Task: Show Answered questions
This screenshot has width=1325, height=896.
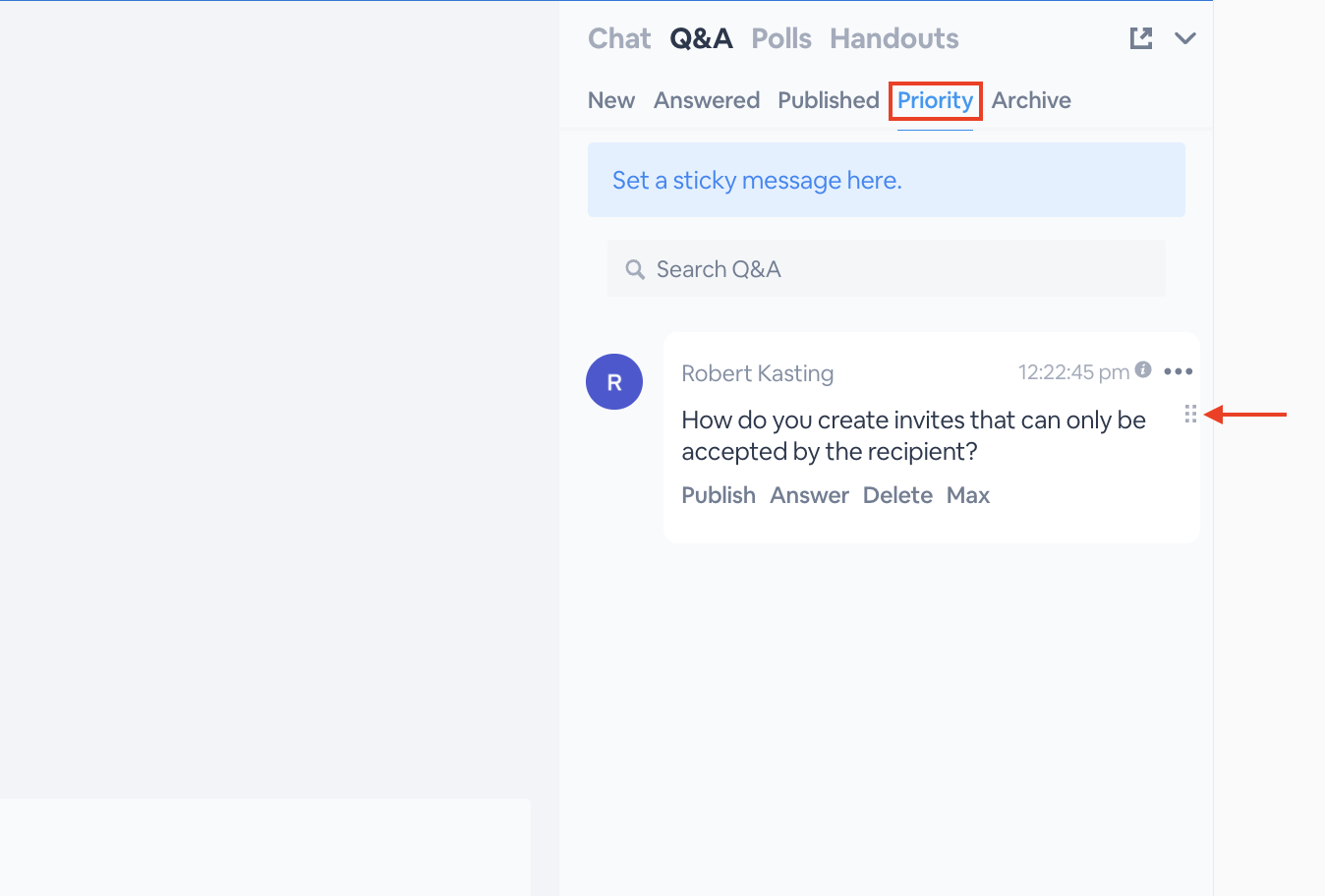Action: tap(707, 100)
